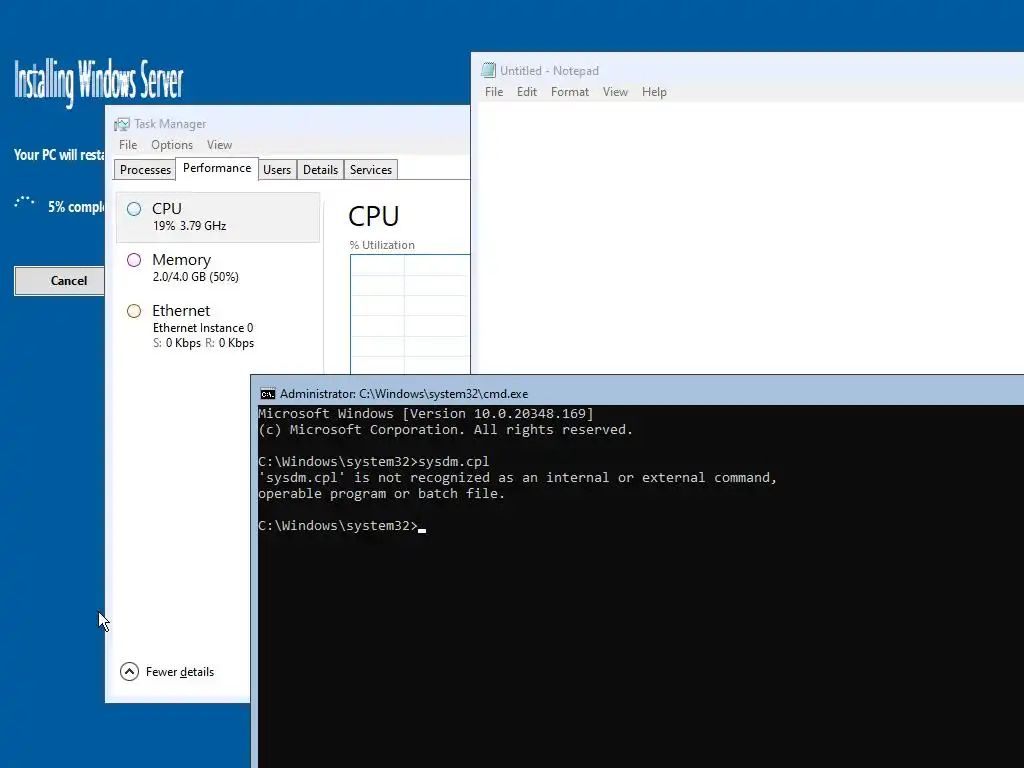1024x768 pixels.
Task: Click the Installing Windows Server heading
Action: [99, 82]
